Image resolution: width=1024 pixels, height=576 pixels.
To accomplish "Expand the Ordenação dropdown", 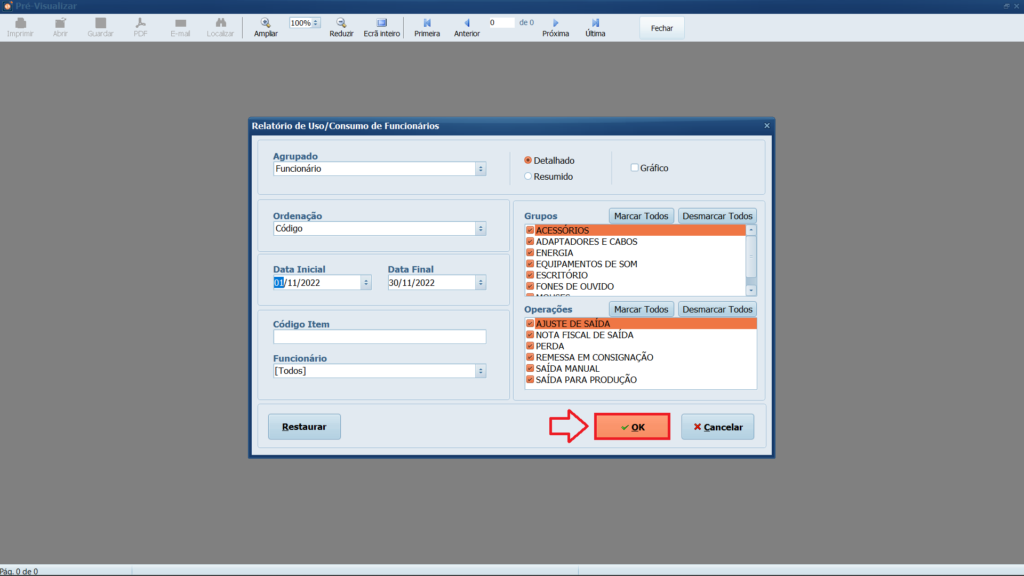I will 481,228.
